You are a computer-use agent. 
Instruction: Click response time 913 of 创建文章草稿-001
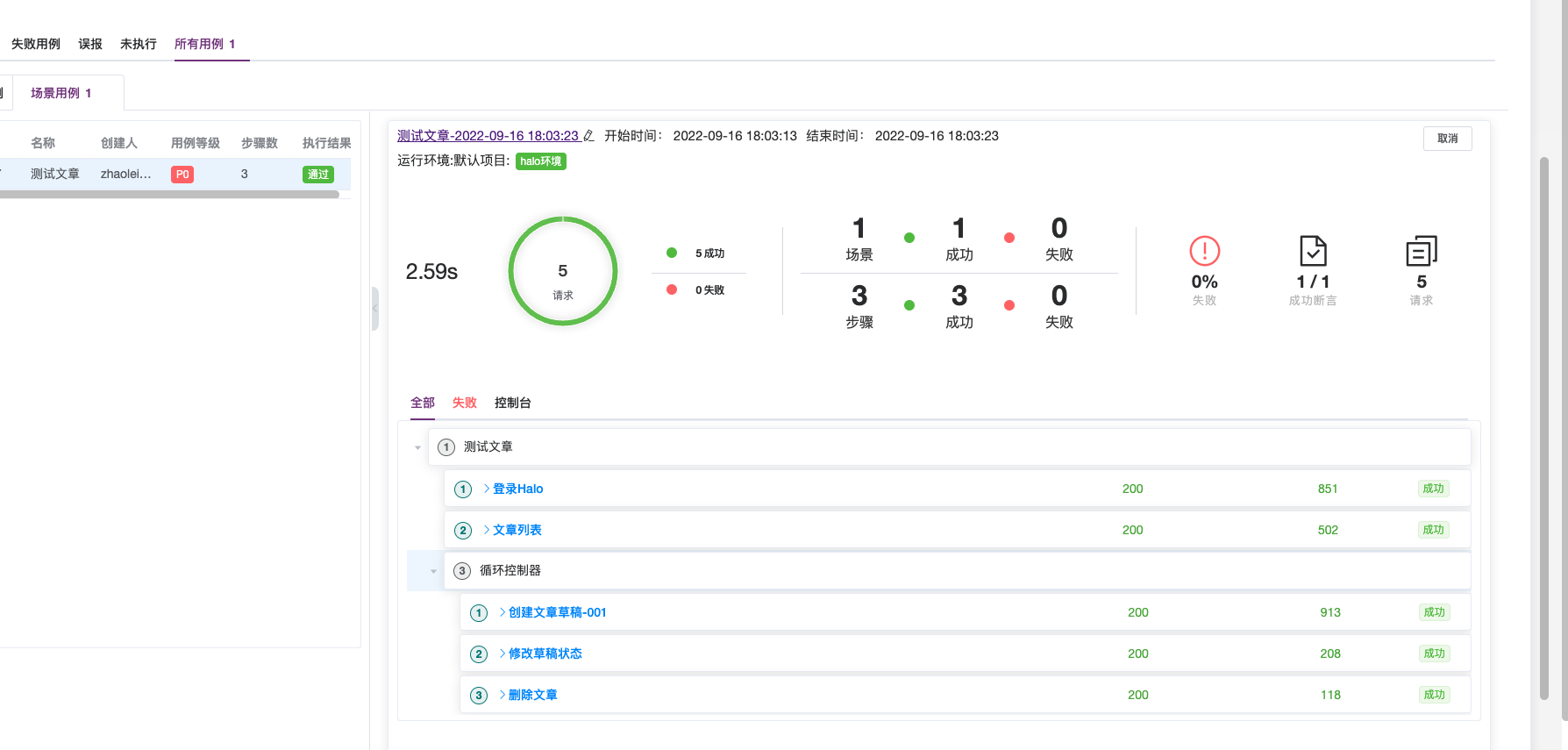pyautogui.click(x=1330, y=612)
